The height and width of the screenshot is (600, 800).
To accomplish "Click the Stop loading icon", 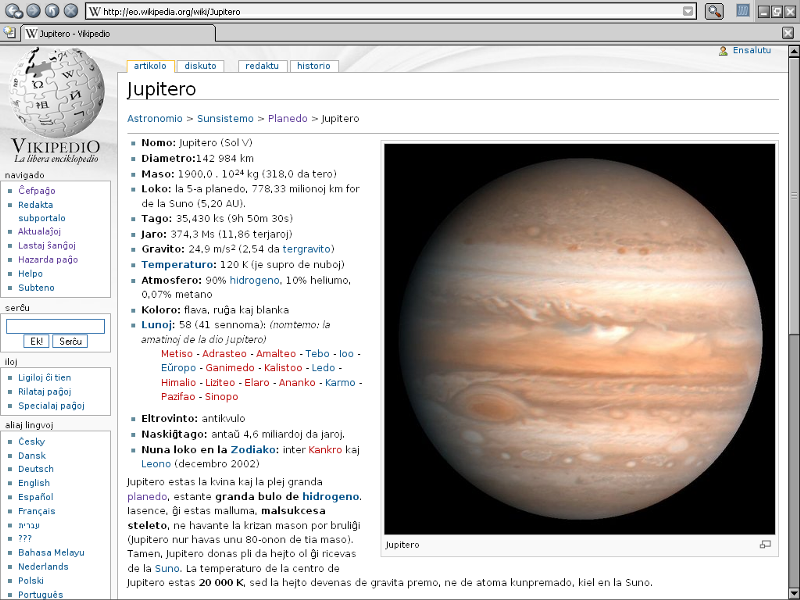I will pyautogui.click(x=70, y=11).
